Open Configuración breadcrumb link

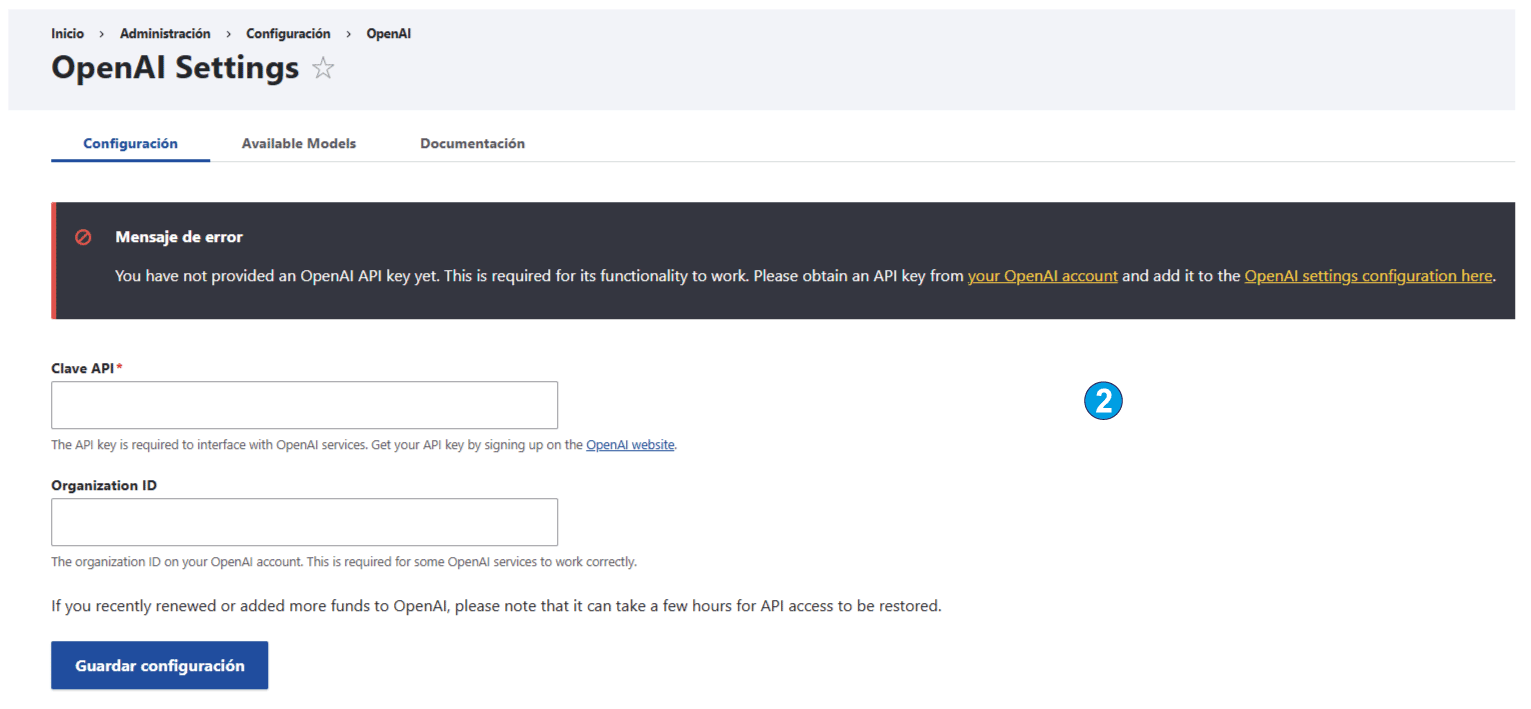pyautogui.click(x=288, y=34)
